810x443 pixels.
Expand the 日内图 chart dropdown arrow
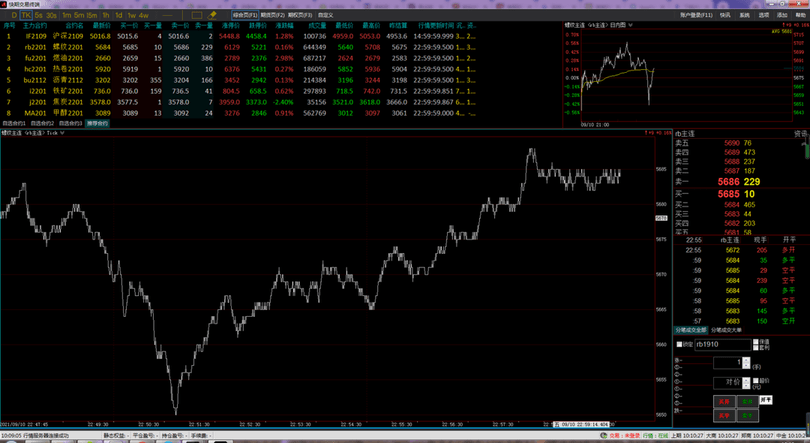coord(631,24)
